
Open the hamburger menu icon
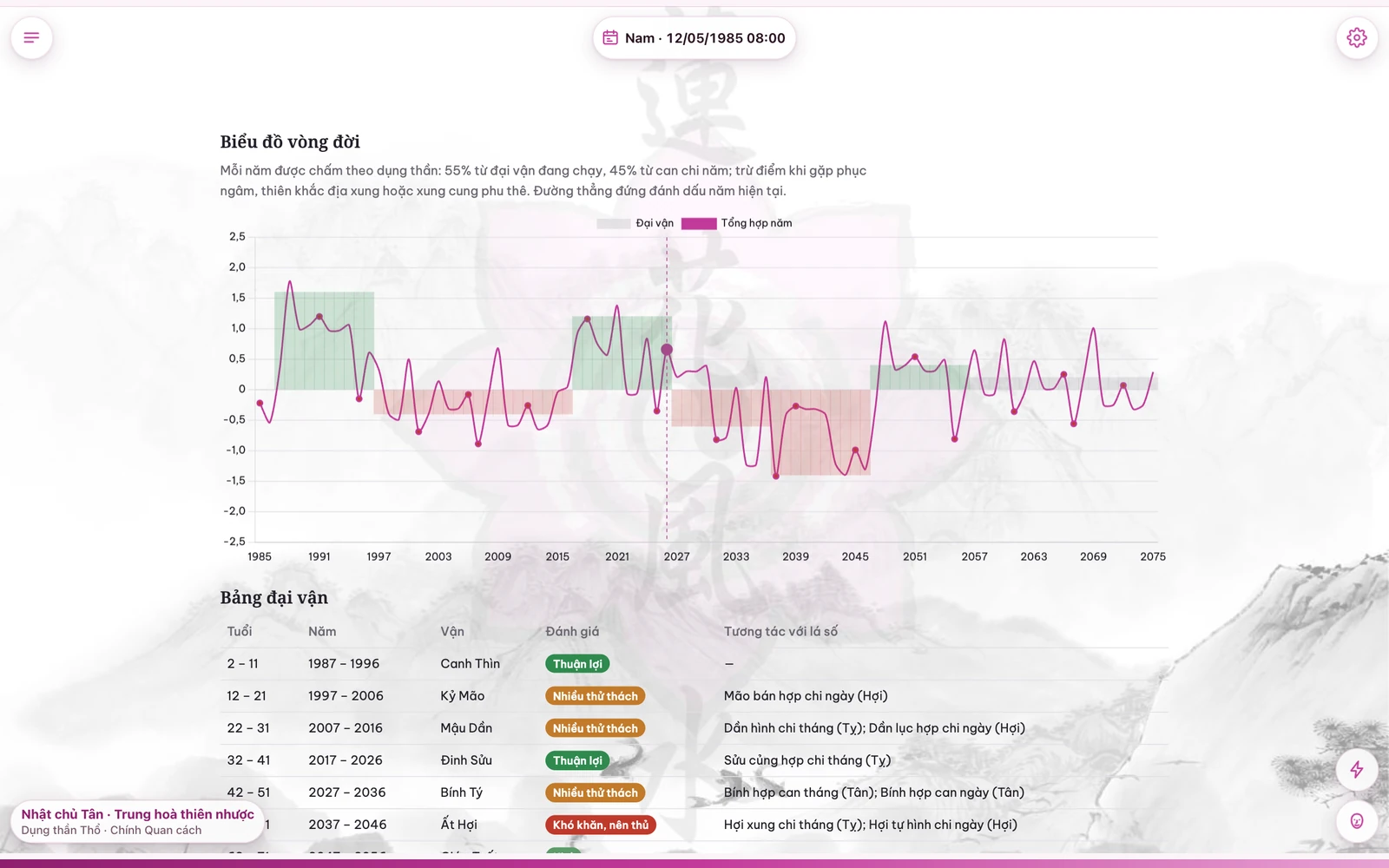click(x=31, y=37)
